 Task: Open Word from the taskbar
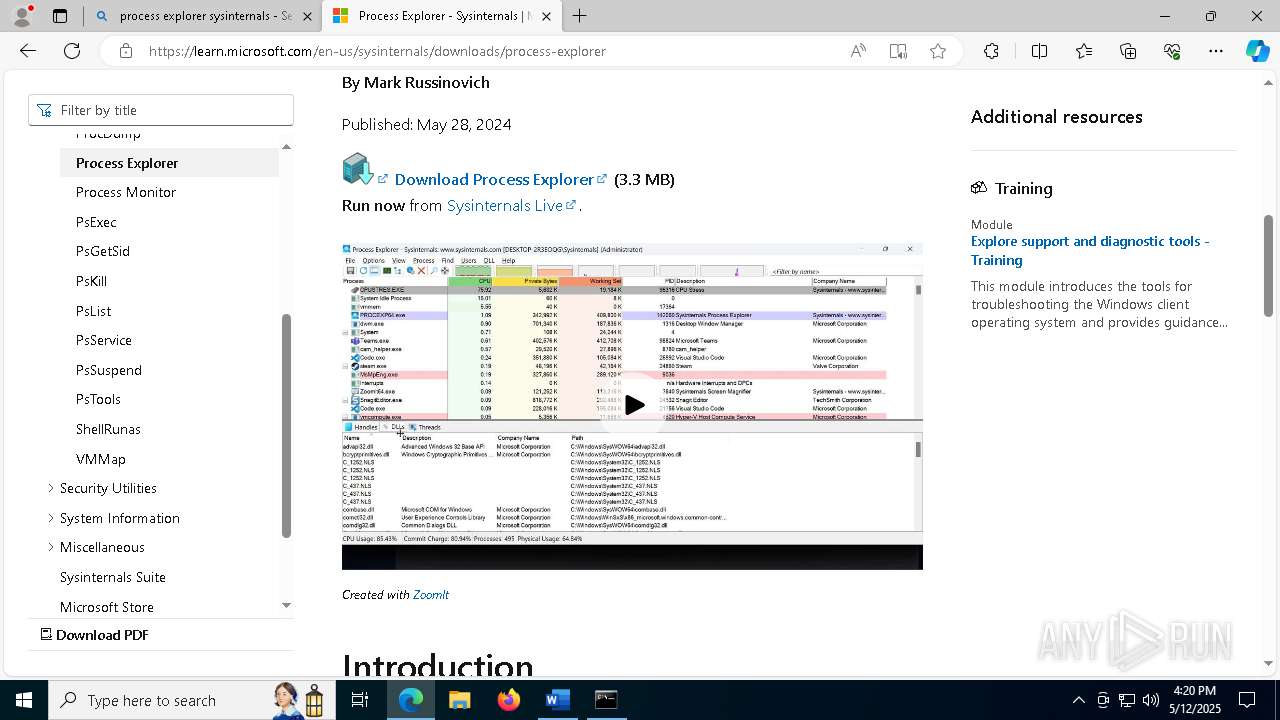557,700
